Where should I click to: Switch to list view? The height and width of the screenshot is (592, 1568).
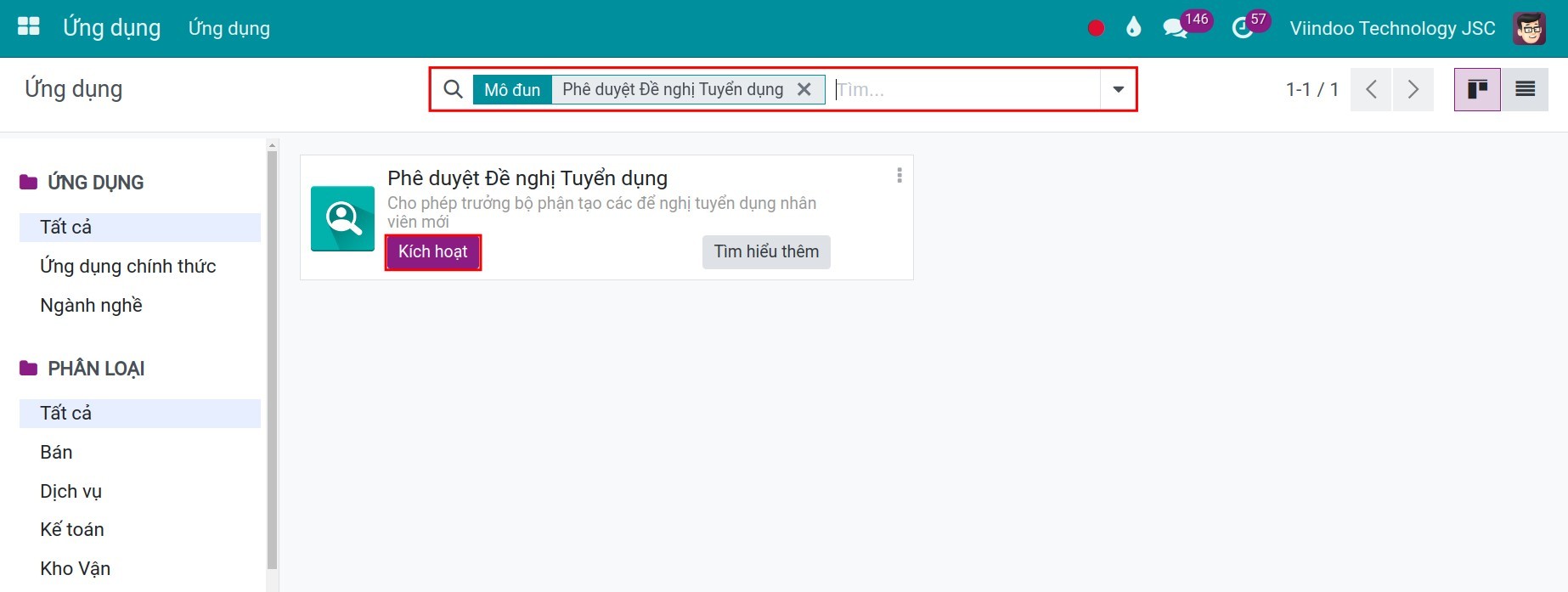1525,89
